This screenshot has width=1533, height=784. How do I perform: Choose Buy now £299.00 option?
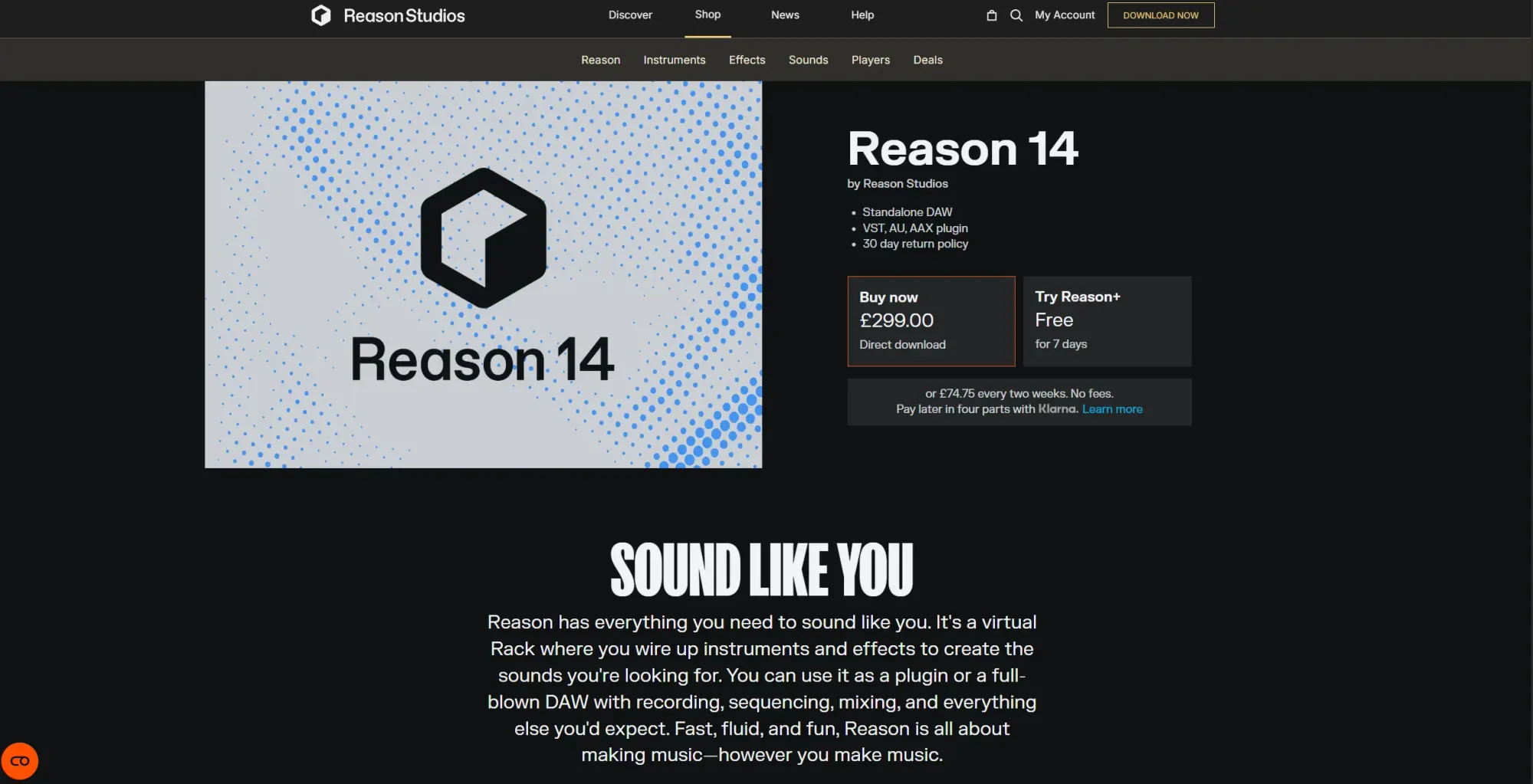931,321
